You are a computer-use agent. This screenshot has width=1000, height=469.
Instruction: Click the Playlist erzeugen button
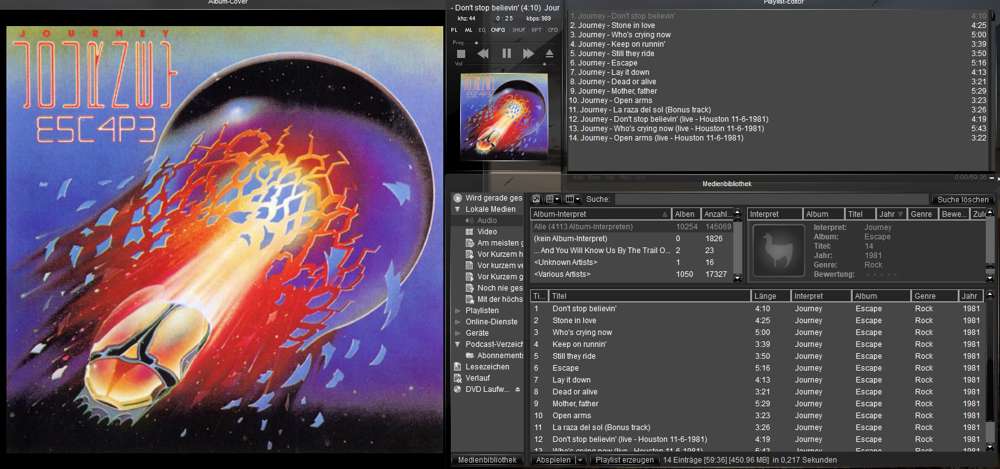(x=622, y=460)
